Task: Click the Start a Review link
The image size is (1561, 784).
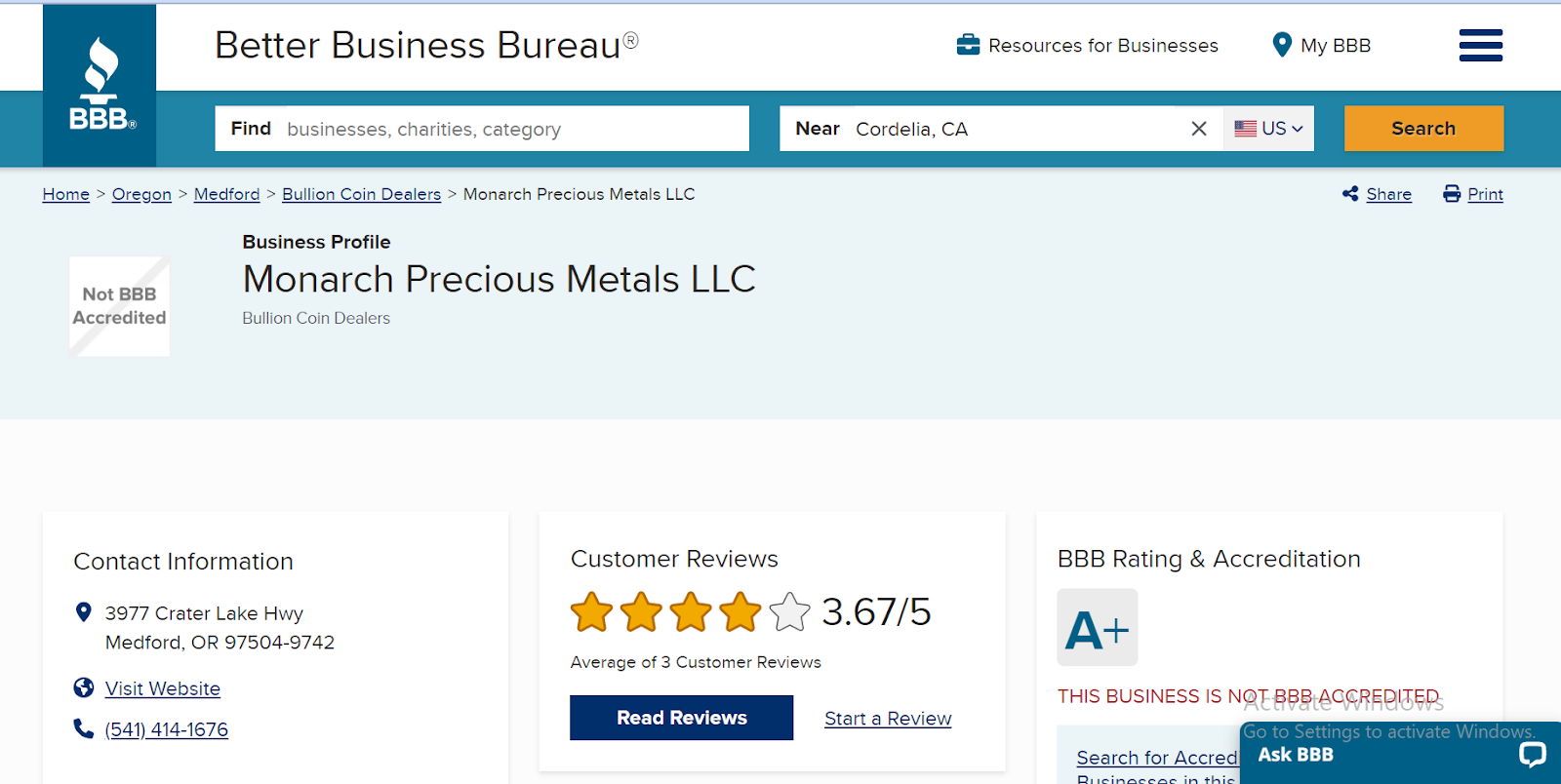Action: [888, 719]
